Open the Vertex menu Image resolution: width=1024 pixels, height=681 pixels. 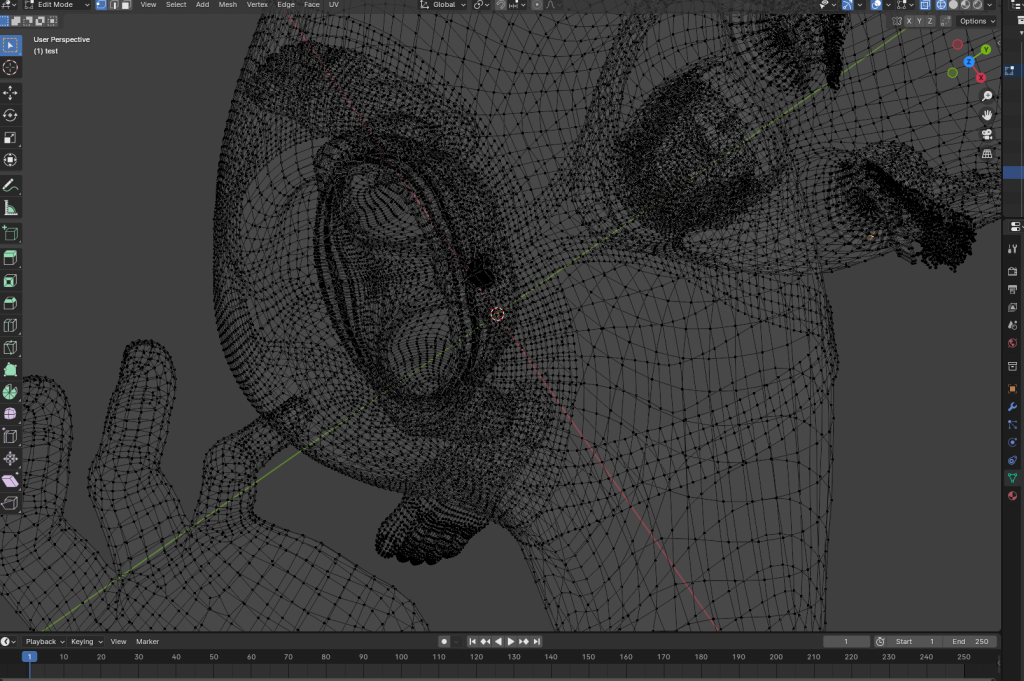[257, 5]
